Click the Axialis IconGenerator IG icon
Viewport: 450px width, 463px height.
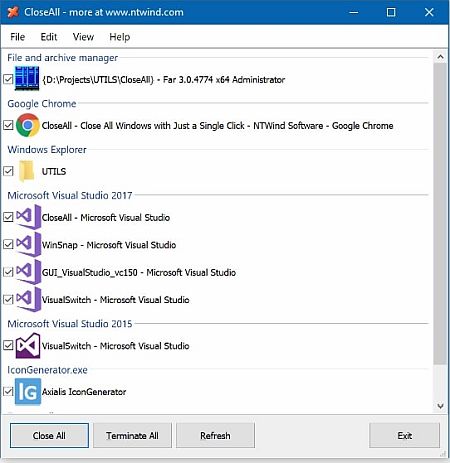(x=28, y=392)
